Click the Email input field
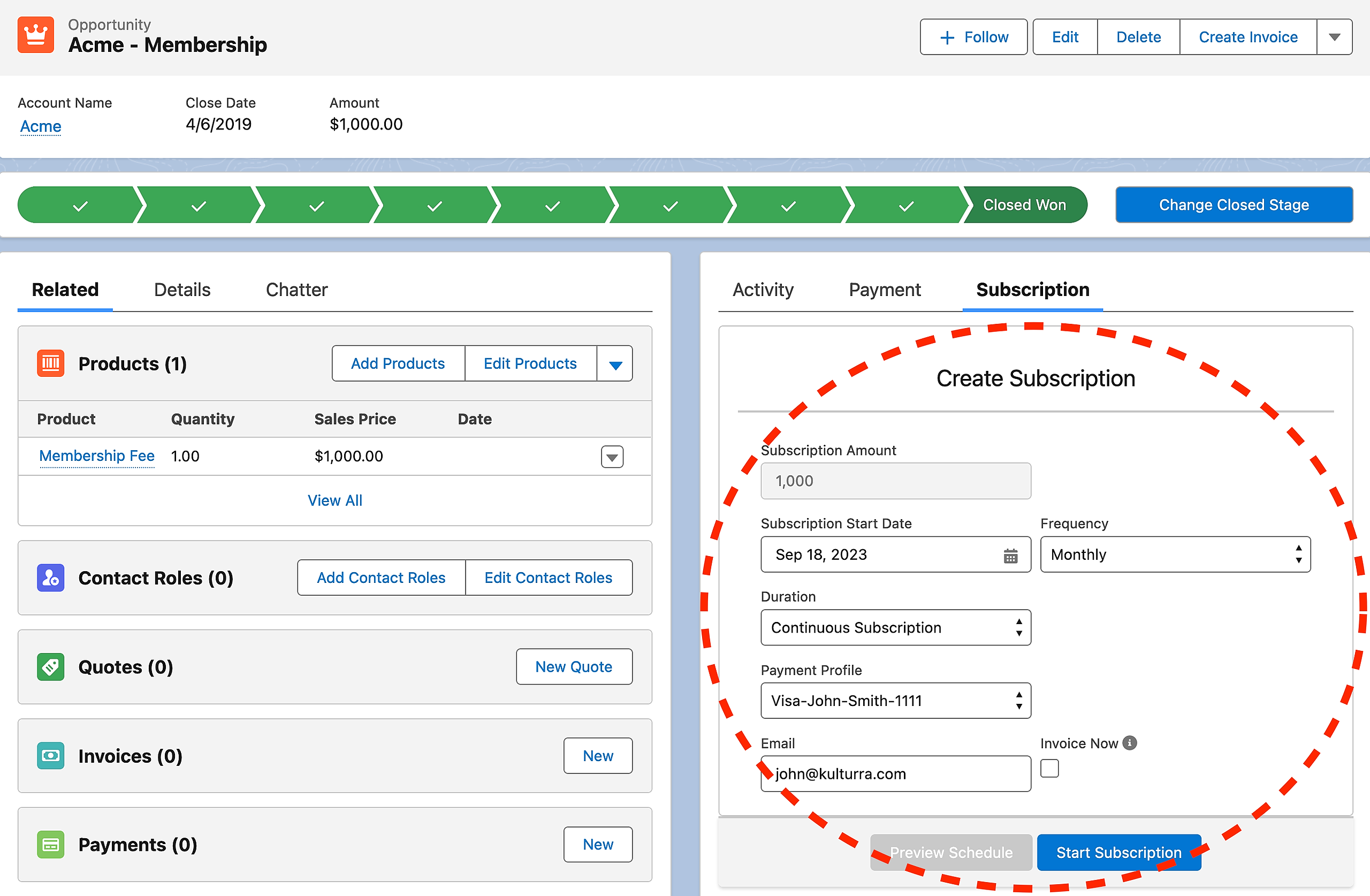The width and height of the screenshot is (1370, 896). (x=895, y=774)
